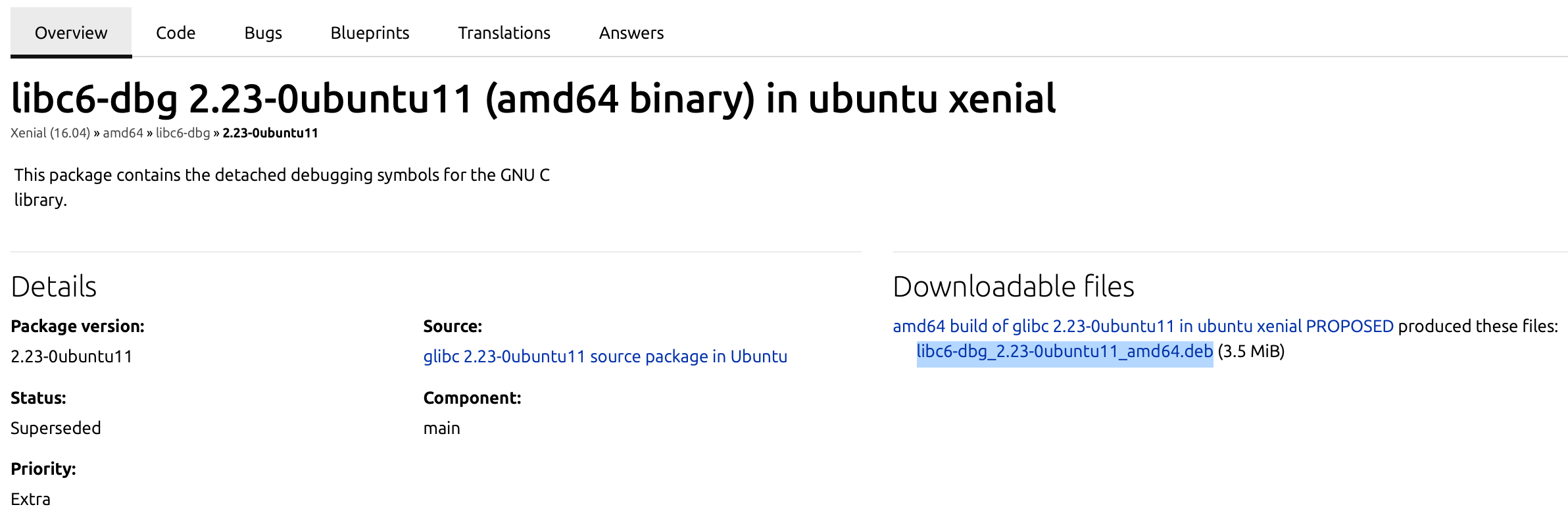The image size is (1568, 530).
Task: Select the Blueprints tab
Action: tap(370, 33)
